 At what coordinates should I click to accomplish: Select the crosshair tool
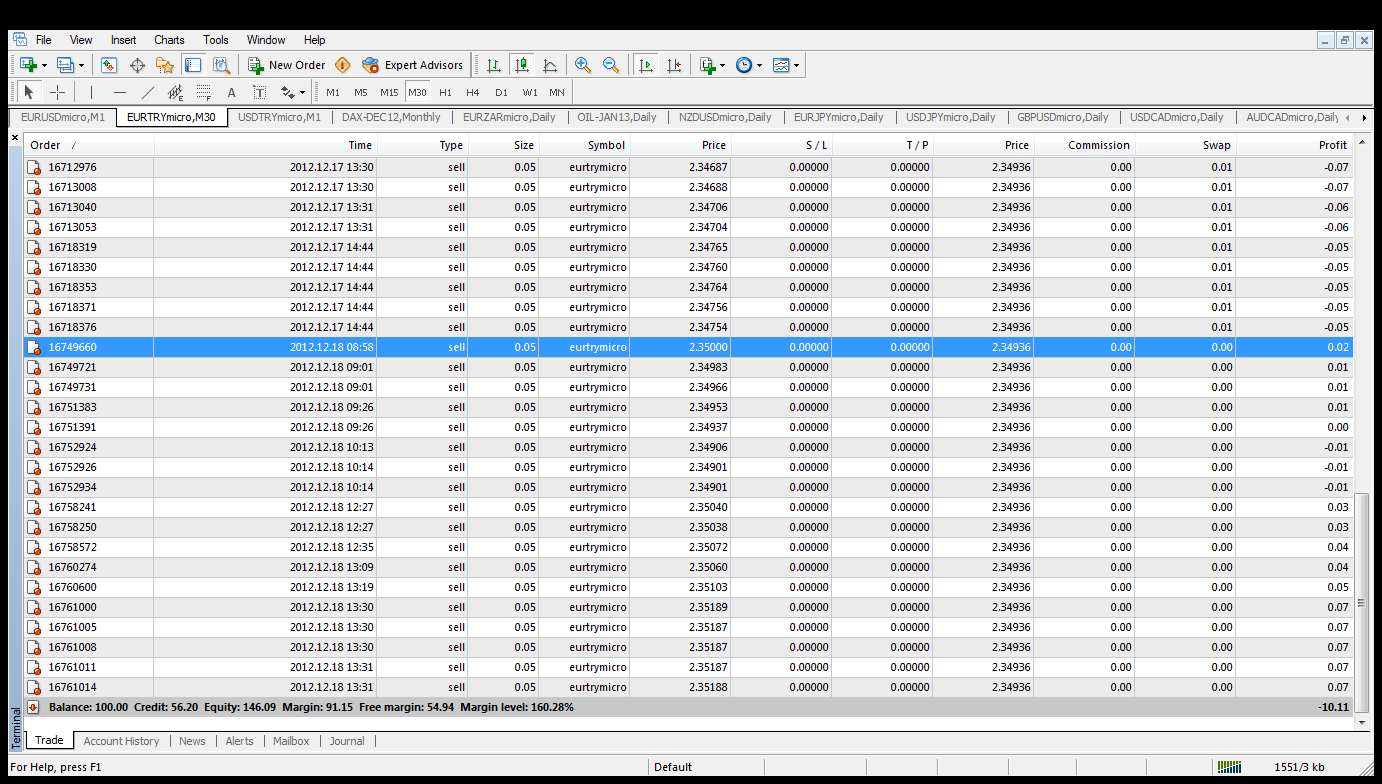[58, 92]
